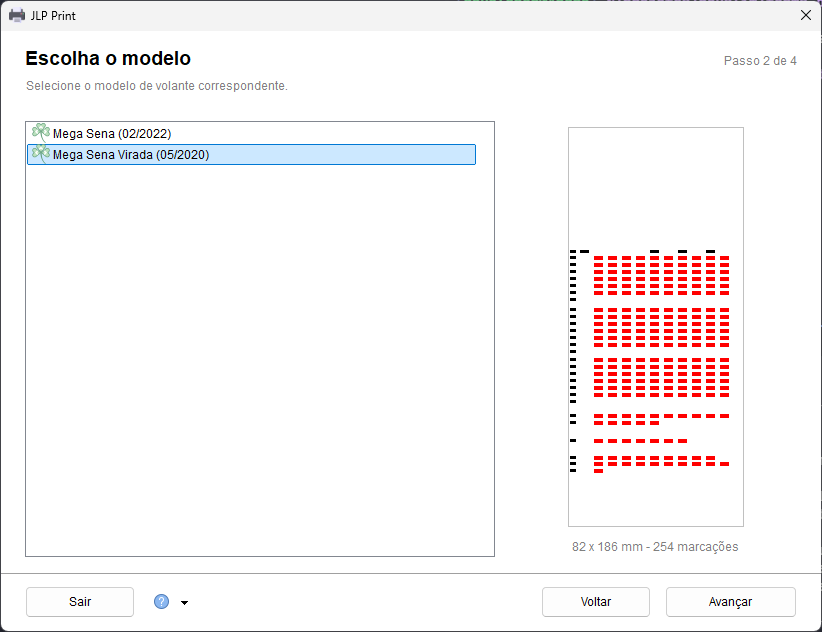Click the '82 x 186 mm - 254 marcações' text
Viewport: 822px width, 632px height.
pyautogui.click(x=655, y=547)
